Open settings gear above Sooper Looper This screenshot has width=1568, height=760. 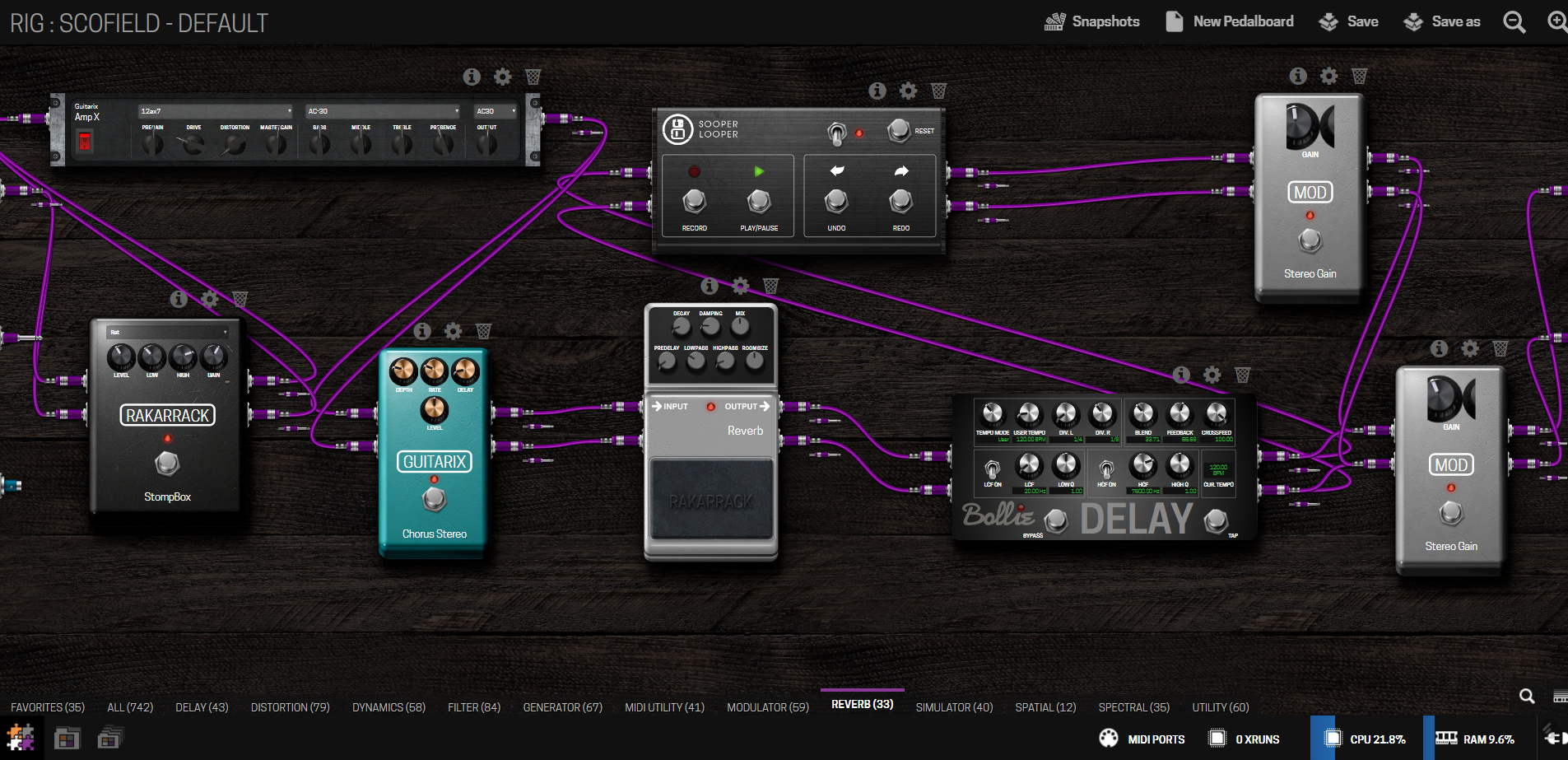pyautogui.click(x=908, y=91)
